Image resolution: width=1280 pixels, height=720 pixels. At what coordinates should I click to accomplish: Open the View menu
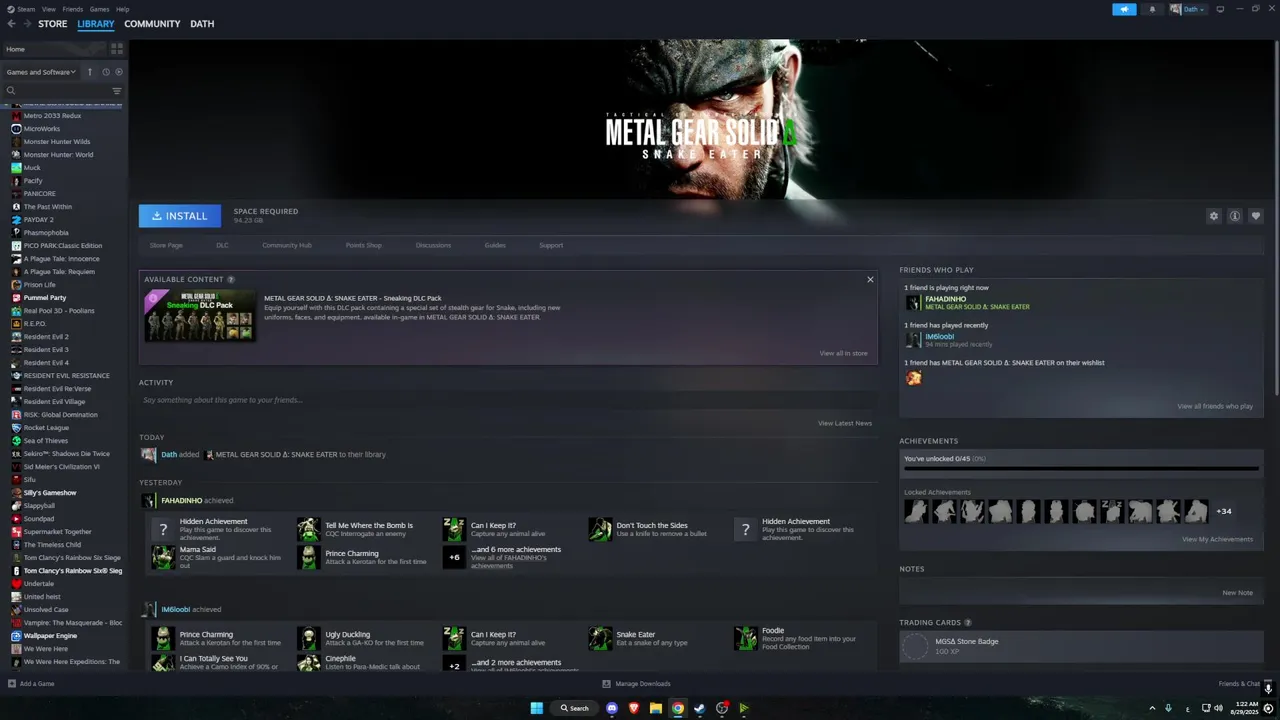click(x=49, y=9)
